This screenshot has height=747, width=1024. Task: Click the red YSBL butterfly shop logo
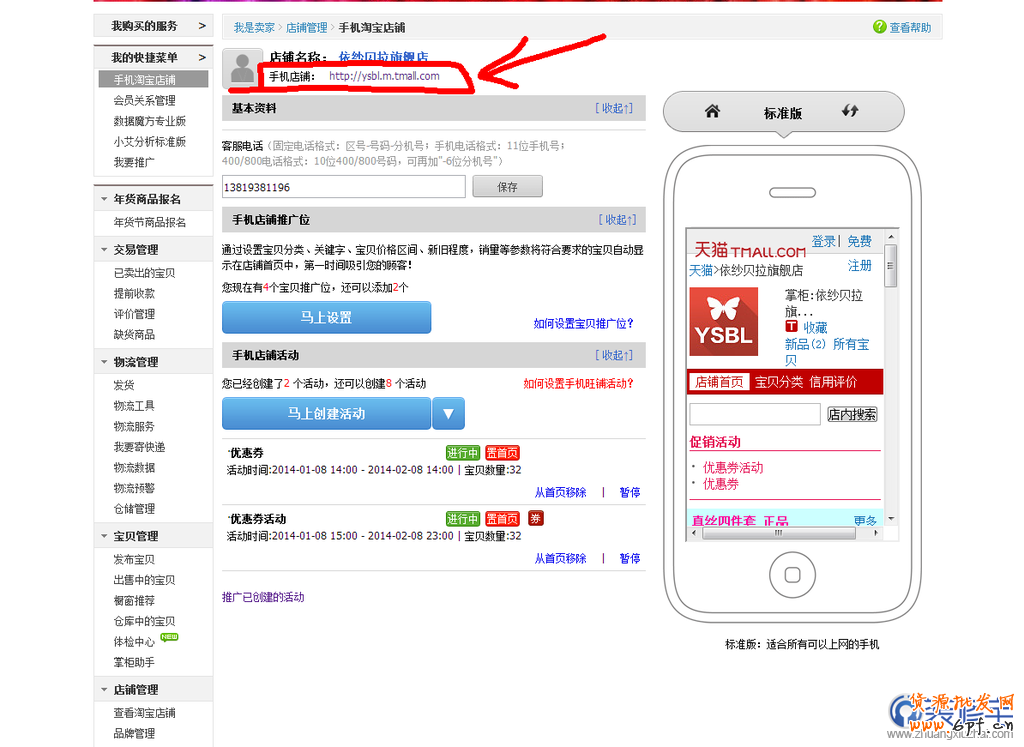pyautogui.click(x=724, y=322)
